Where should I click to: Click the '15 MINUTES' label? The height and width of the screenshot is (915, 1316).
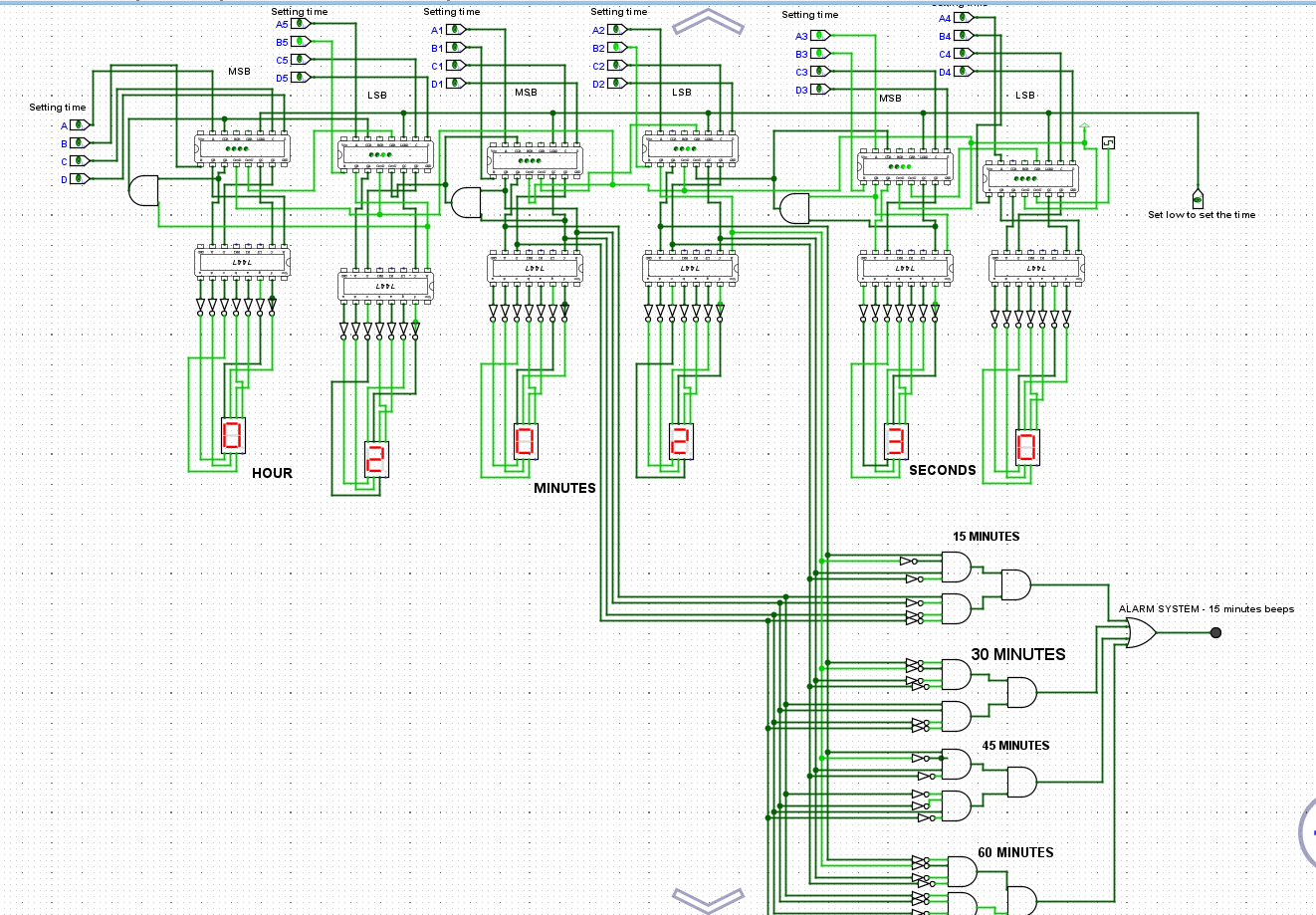[986, 537]
